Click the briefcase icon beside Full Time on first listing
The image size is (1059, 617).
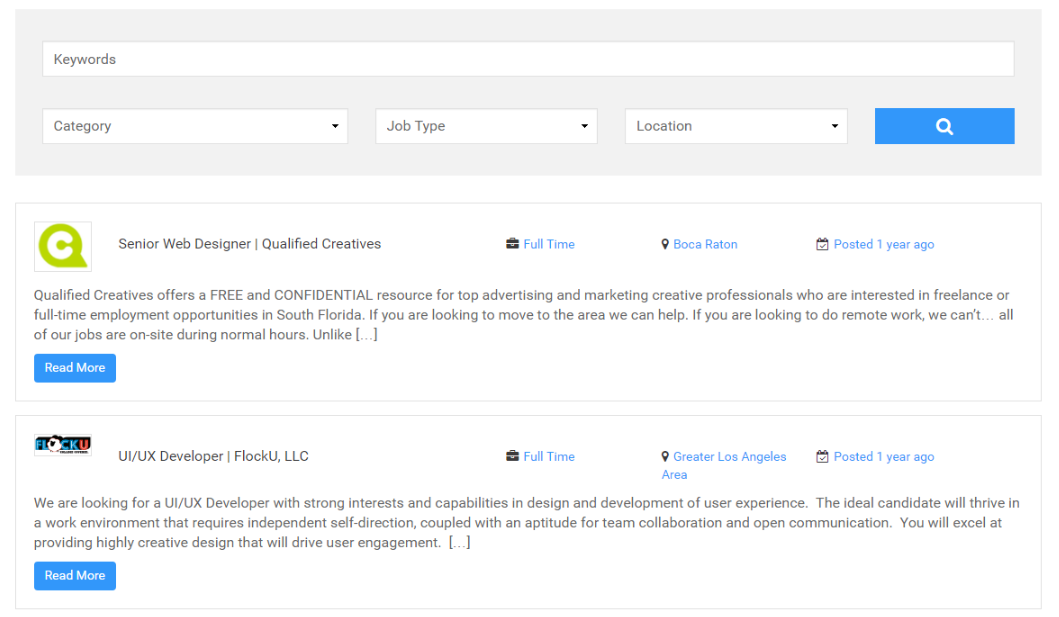pos(511,243)
